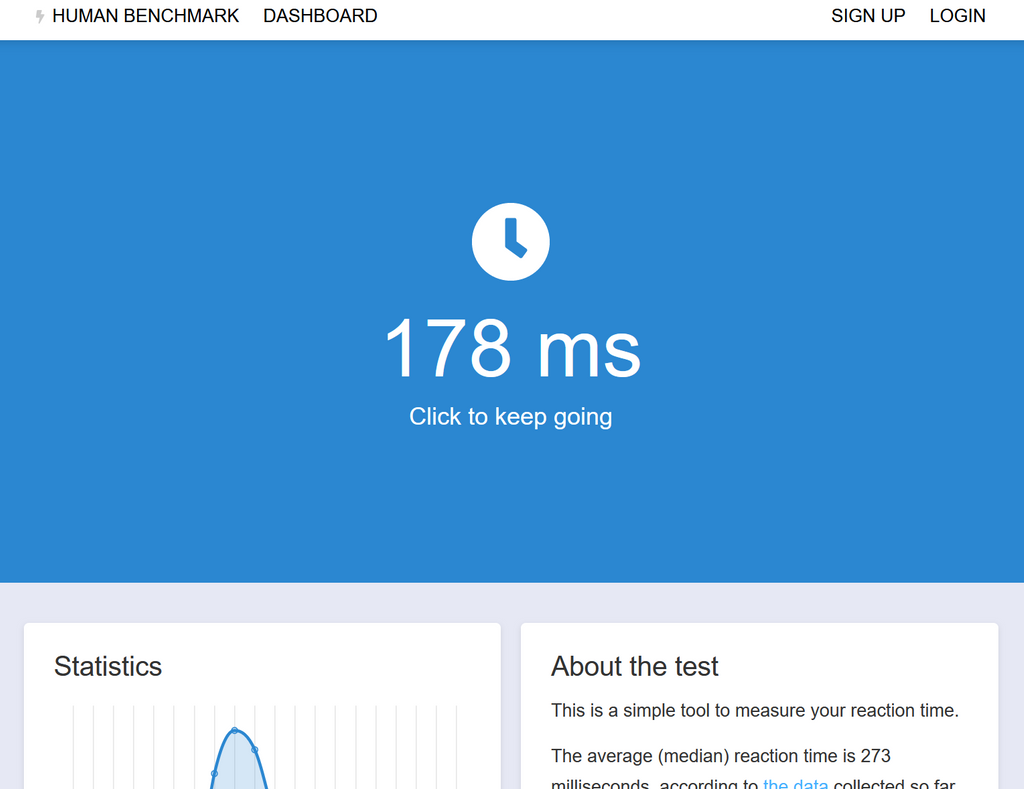Image resolution: width=1024 pixels, height=789 pixels.
Task: Click the blank navbar space between DASHBOARD and SIGN UP
Action: point(600,16)
